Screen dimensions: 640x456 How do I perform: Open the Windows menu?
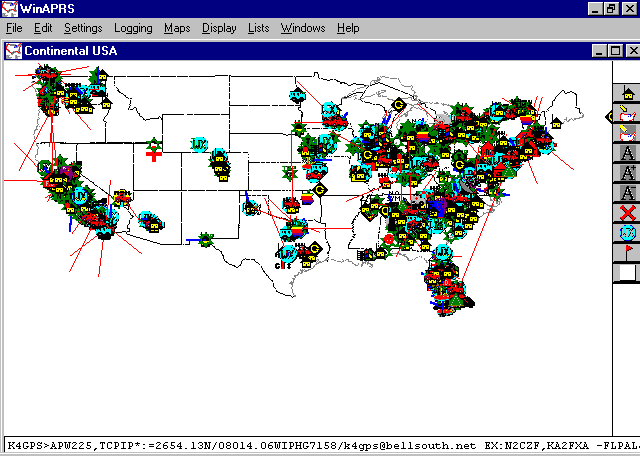click(x=302, y=28)
